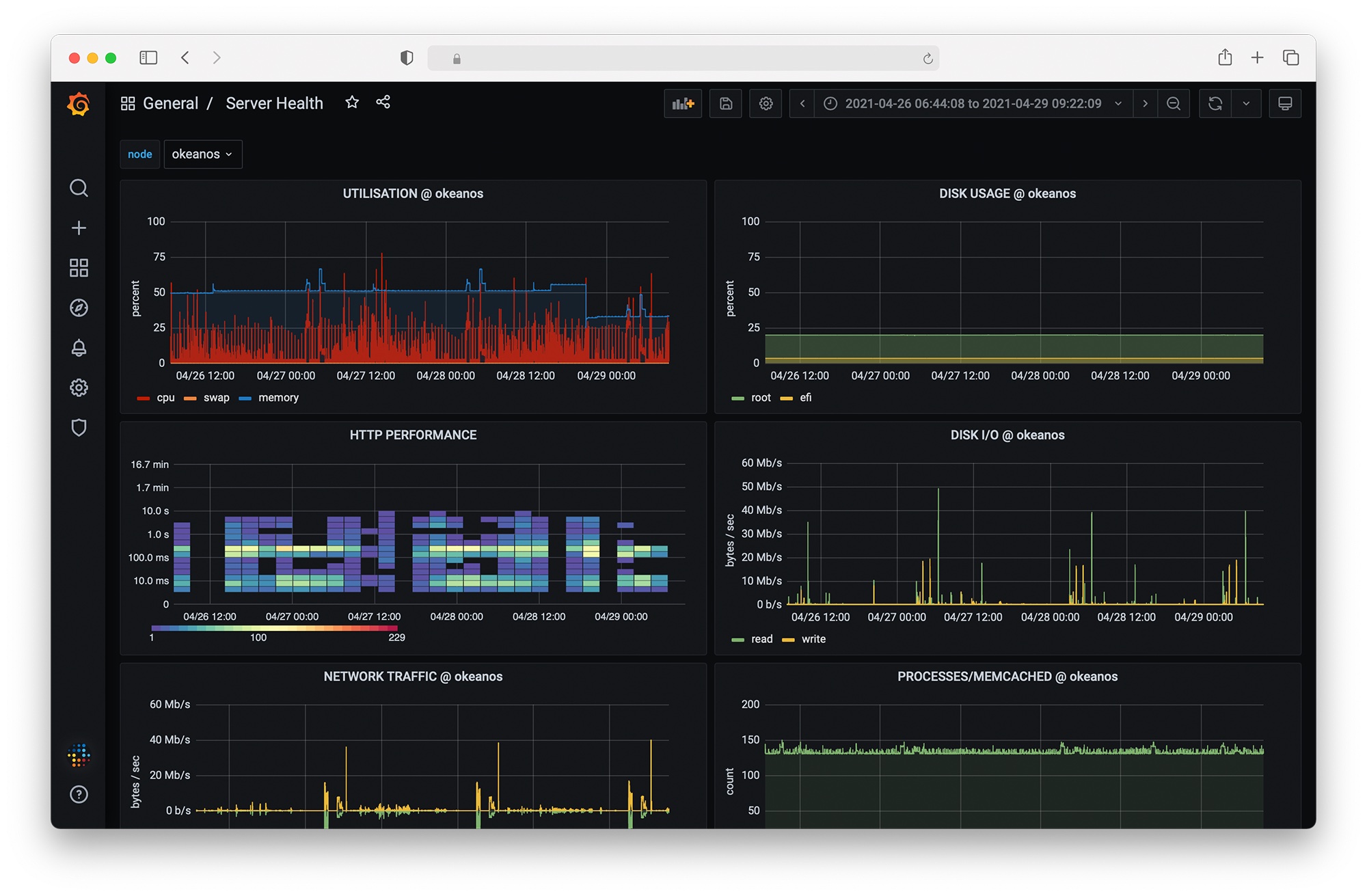Open the Create plus menu in sidebar
This screenshot has height=896, width=1367.
click(x=79, y=228)
